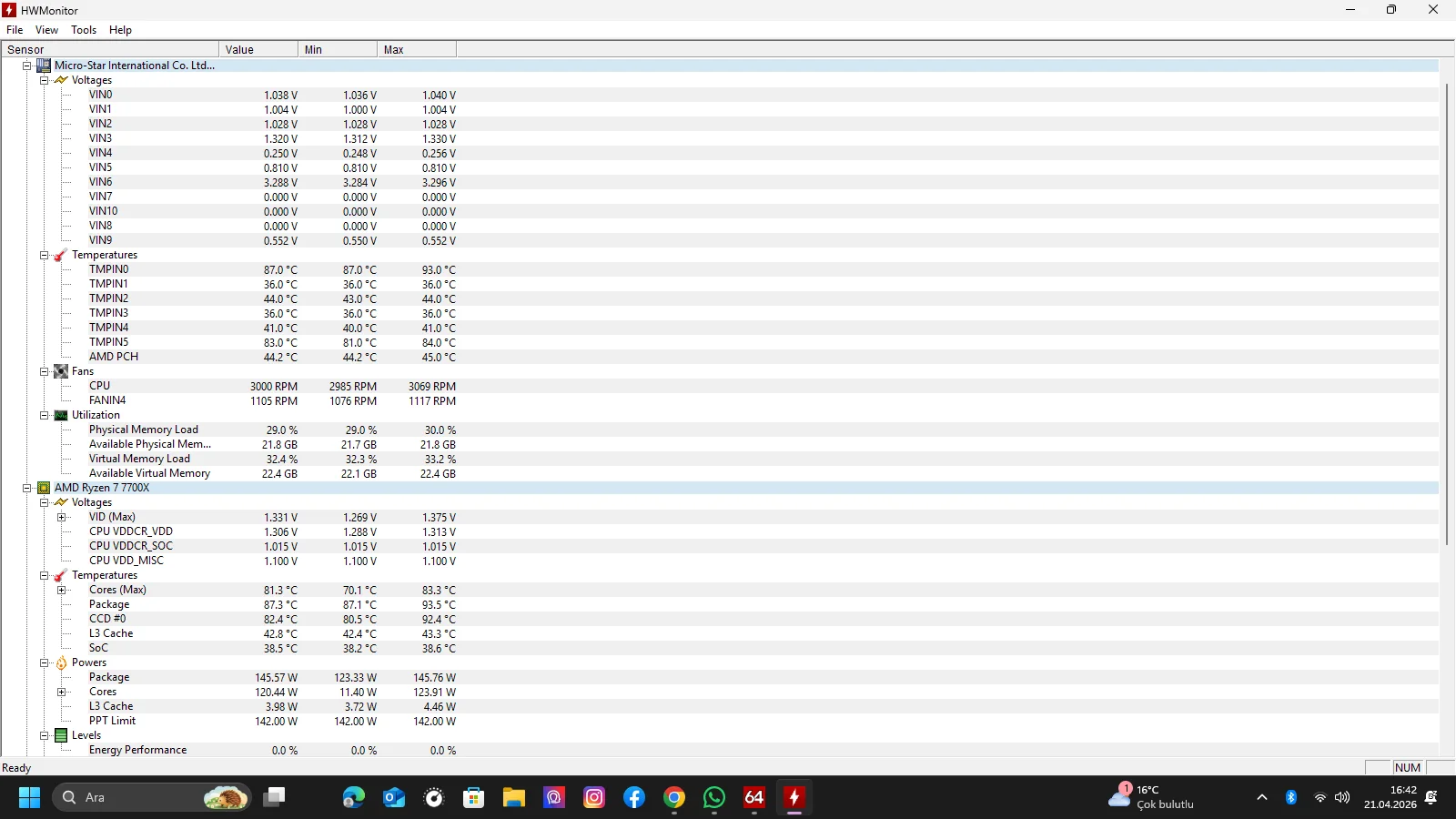This screenshot has height=819, width=1456.
Task: Expand the Cores power entry
Action: 61,692
